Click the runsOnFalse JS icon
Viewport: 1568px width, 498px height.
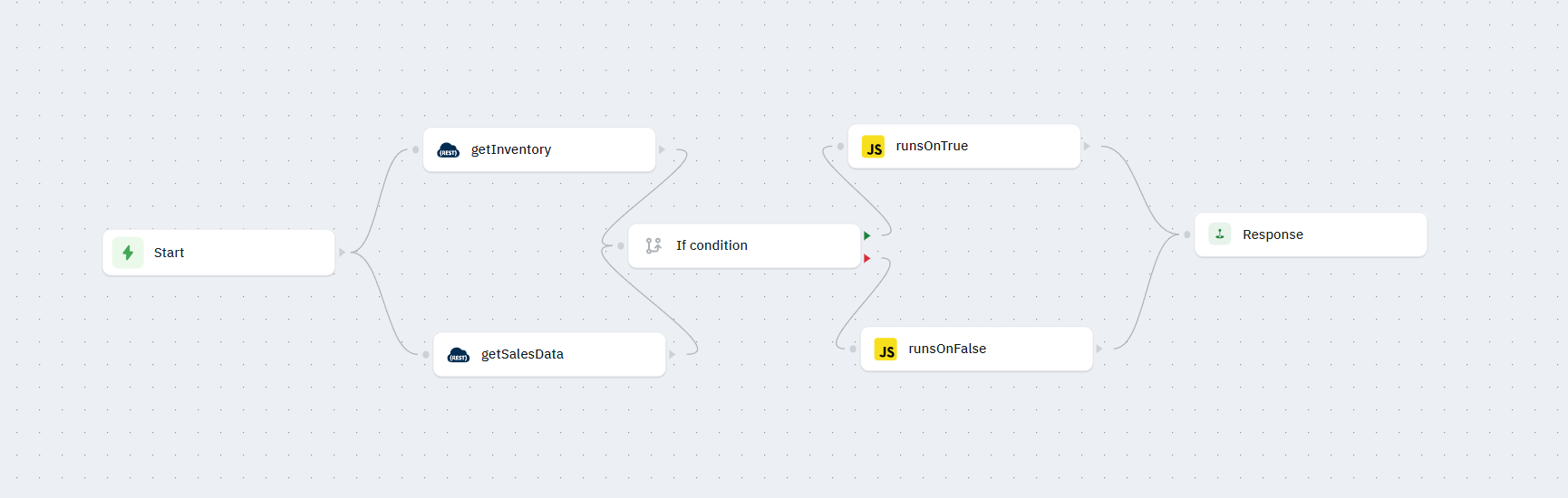click(x=886, y=350)
